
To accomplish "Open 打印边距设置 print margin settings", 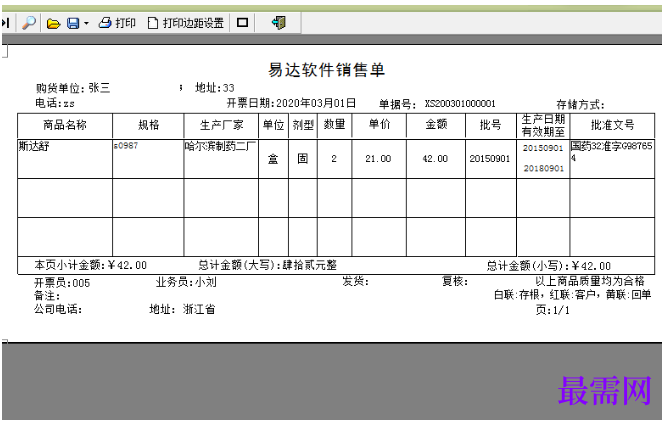I will pyautogui.click(x=185, y=23).
